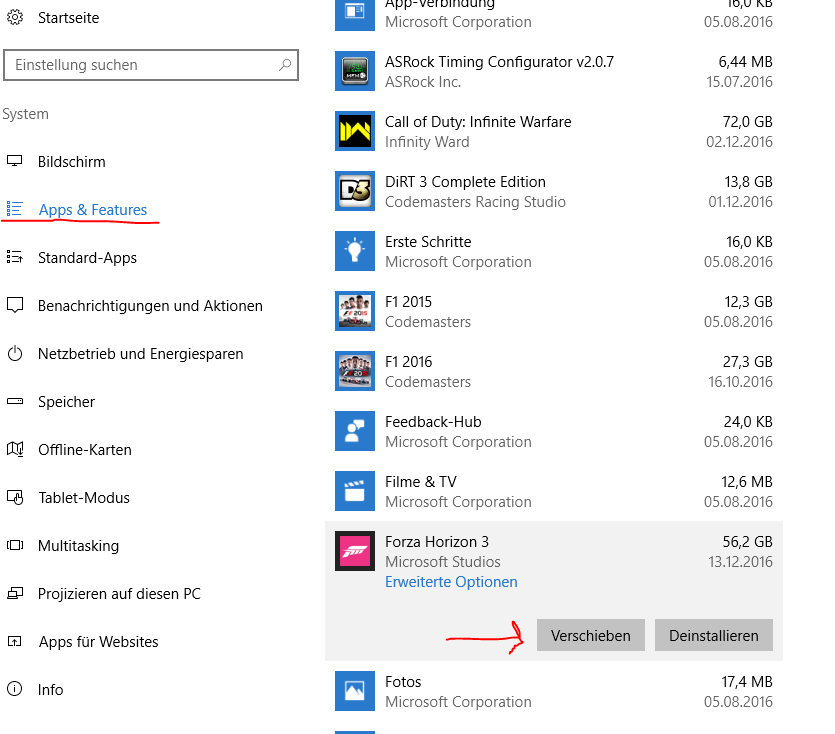Click the F1 2015 app icon
Image resolution: width=835 pixels, height=734 pixels.
[355, 311]
